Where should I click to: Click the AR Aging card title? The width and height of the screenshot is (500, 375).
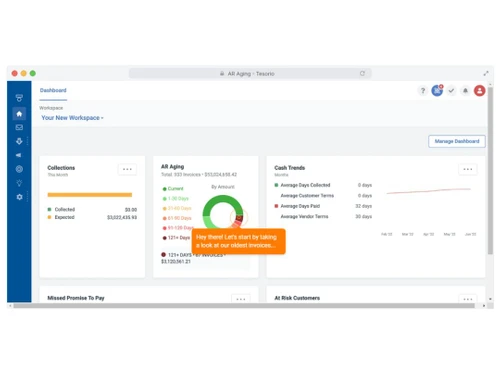(172, 167)
